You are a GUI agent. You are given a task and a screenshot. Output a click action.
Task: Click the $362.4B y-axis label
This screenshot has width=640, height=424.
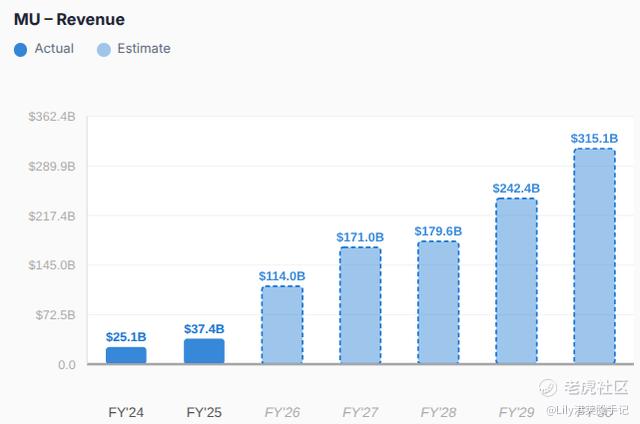tap(54, 117)
